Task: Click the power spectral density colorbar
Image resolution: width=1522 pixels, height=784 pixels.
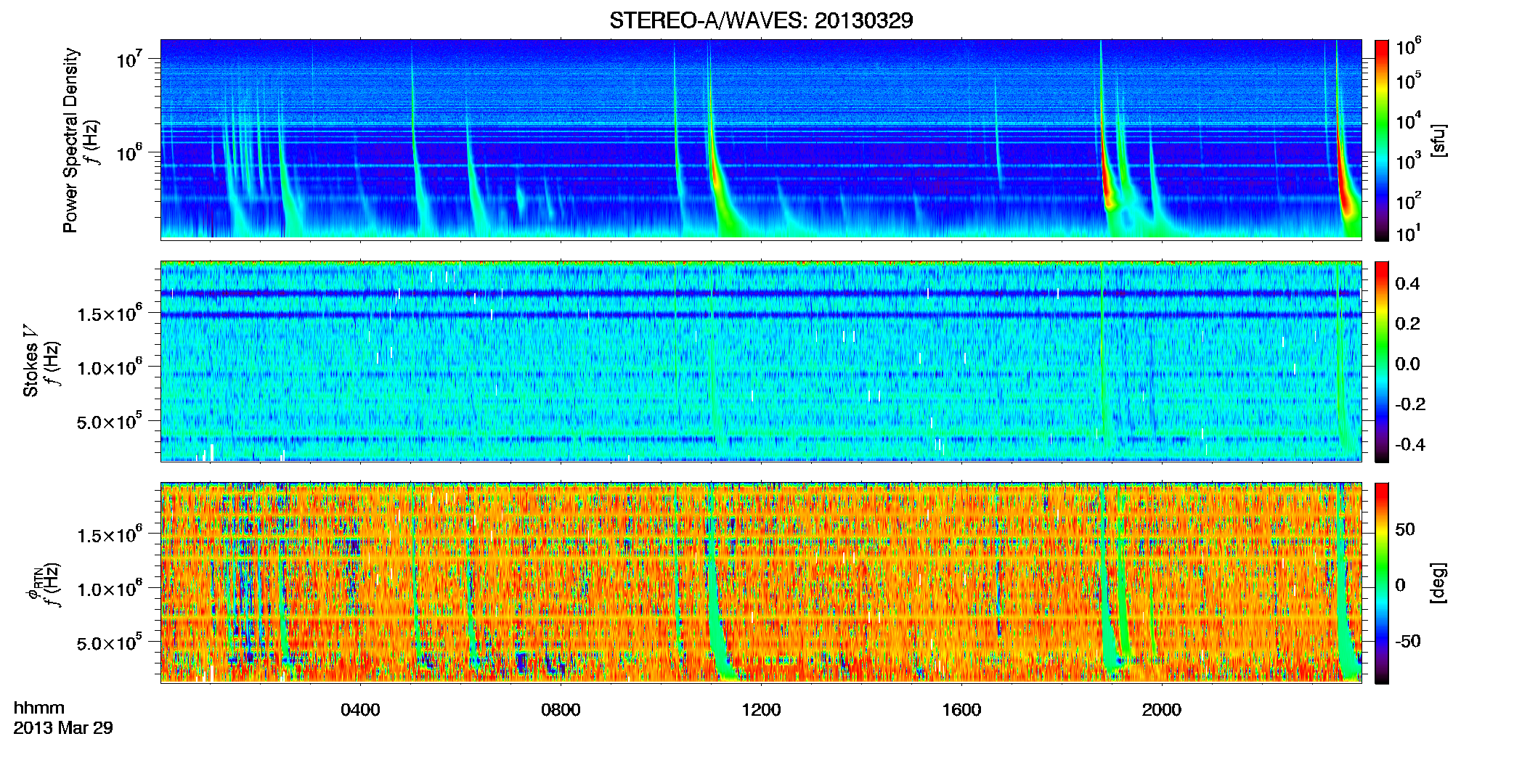Action: pyautogui.click(x=1382, y=140)
